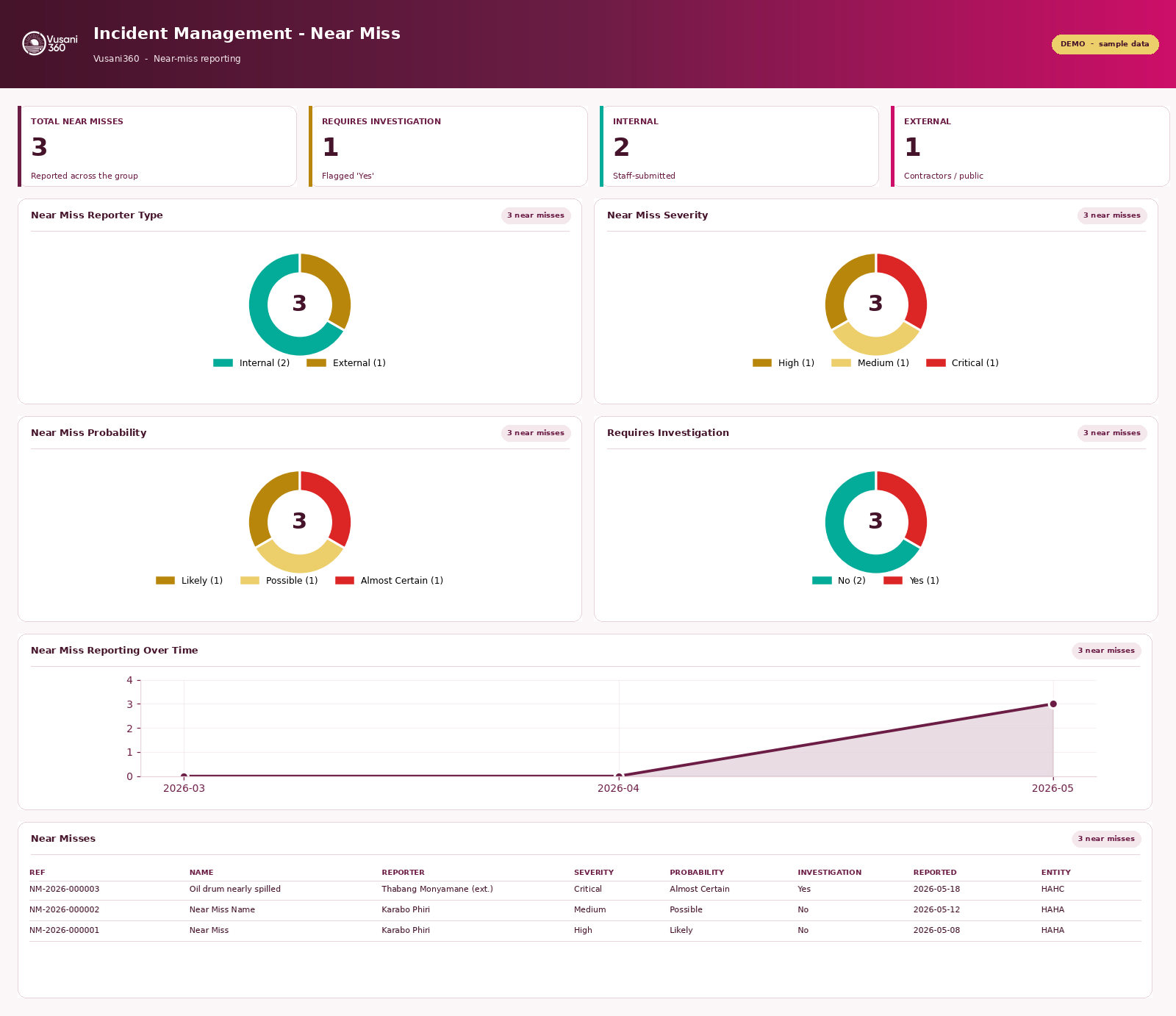The width and height of the screenshot is (1176, 1016).
Task: Click the badge in Near Miss Probability header
Action: [536, 433]
